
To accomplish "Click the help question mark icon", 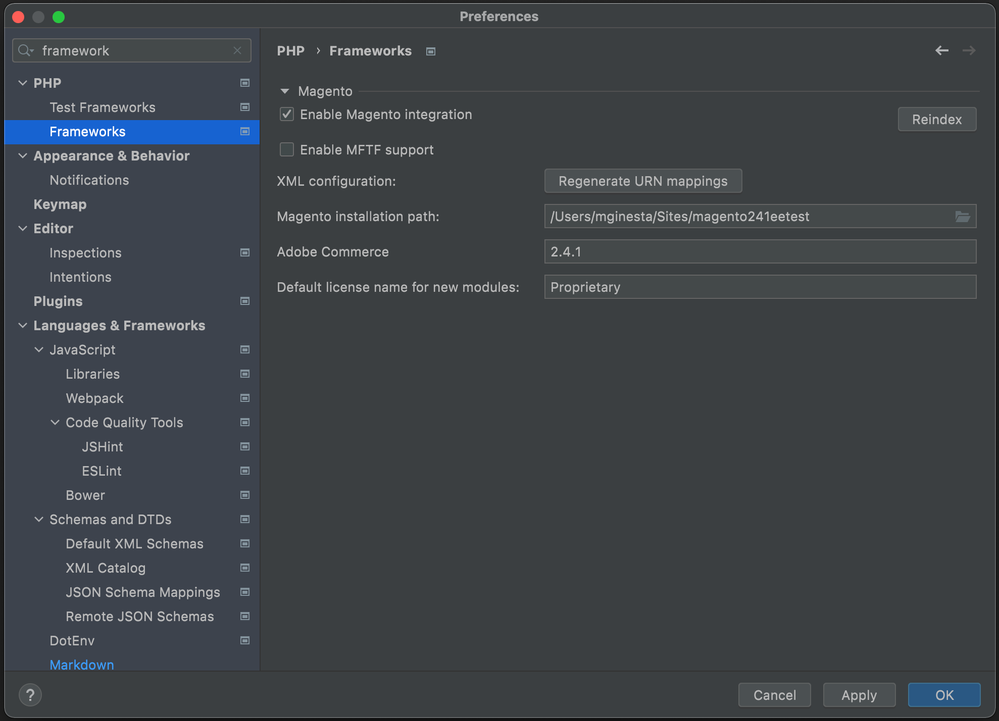I will point(31,695).
